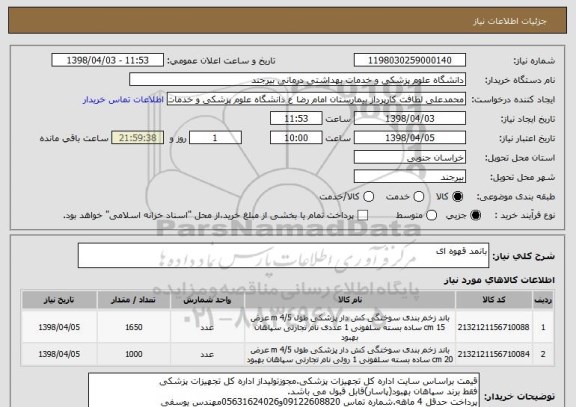Click the page header جزئیات اطلاعات نیاز

[510, 21]
